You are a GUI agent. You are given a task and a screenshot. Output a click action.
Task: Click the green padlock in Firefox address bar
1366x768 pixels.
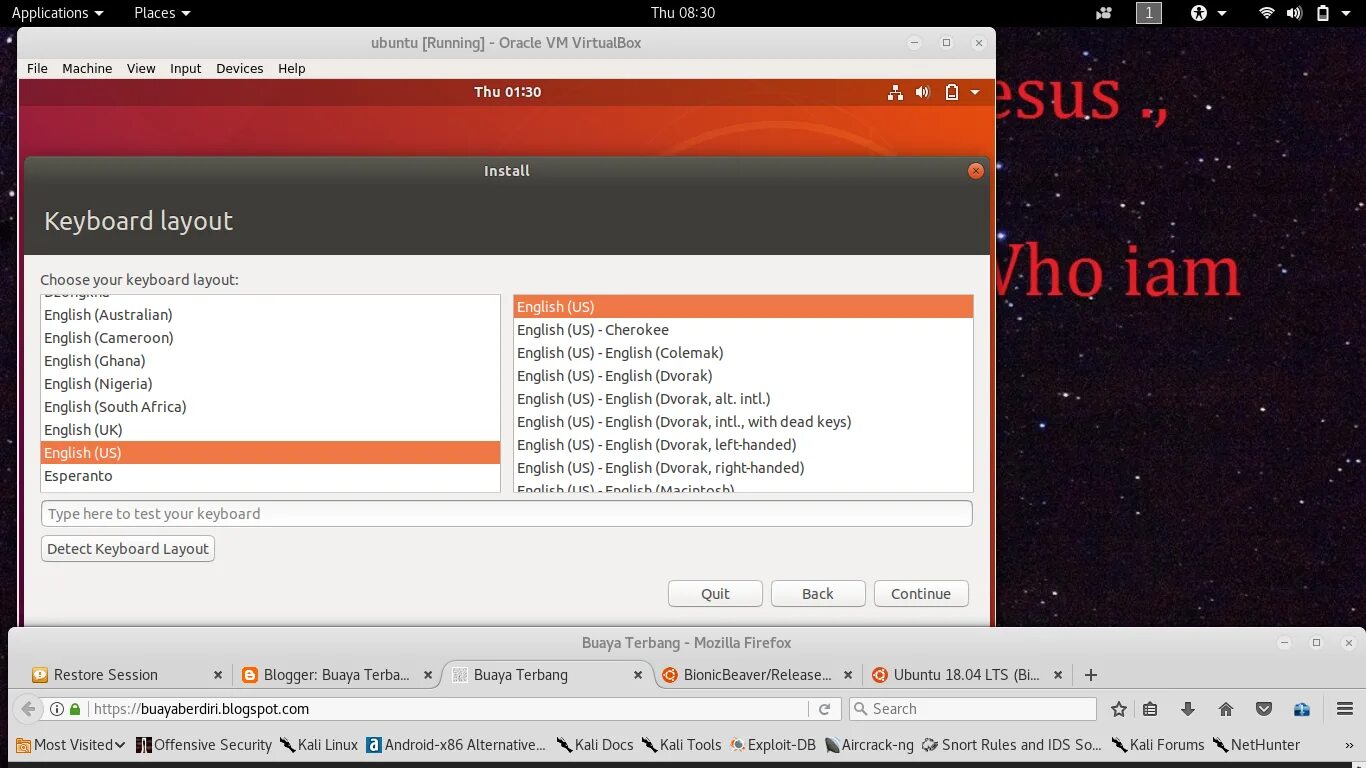[75, 709]
